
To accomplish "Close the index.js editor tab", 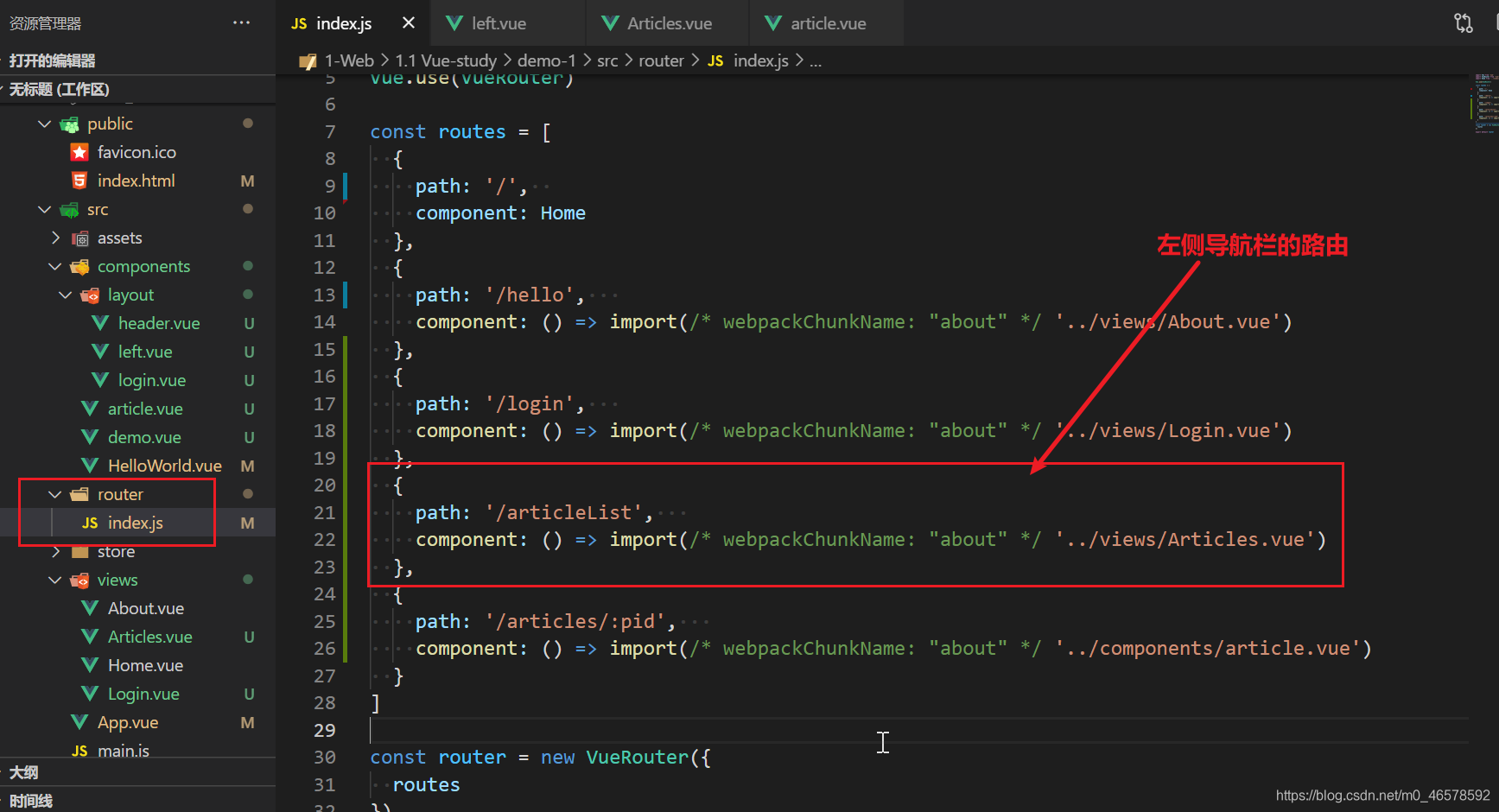I will coord(409,23).
